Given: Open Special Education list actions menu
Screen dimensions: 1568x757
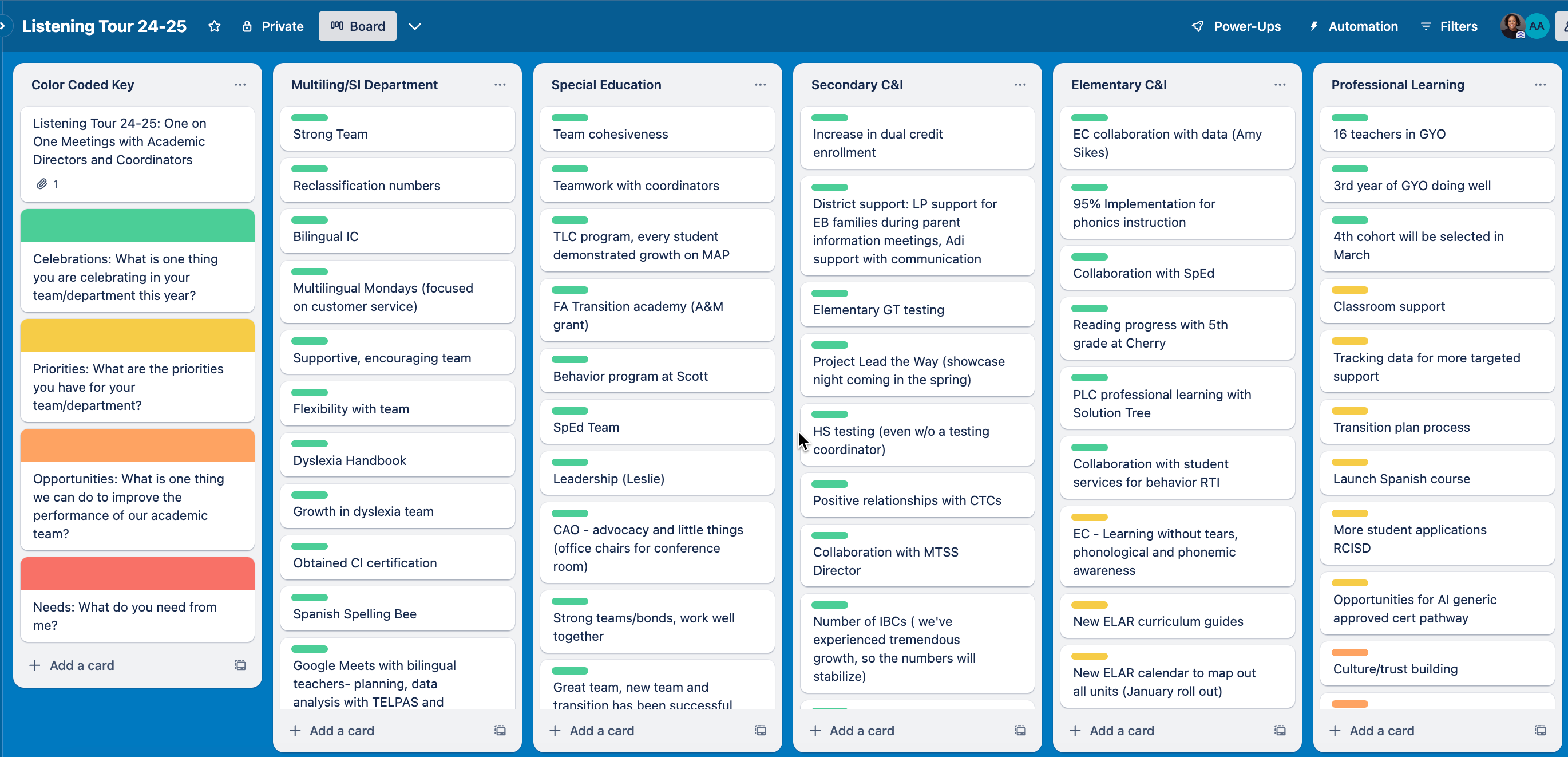Looking at the screenshot, I should [761, 85].
